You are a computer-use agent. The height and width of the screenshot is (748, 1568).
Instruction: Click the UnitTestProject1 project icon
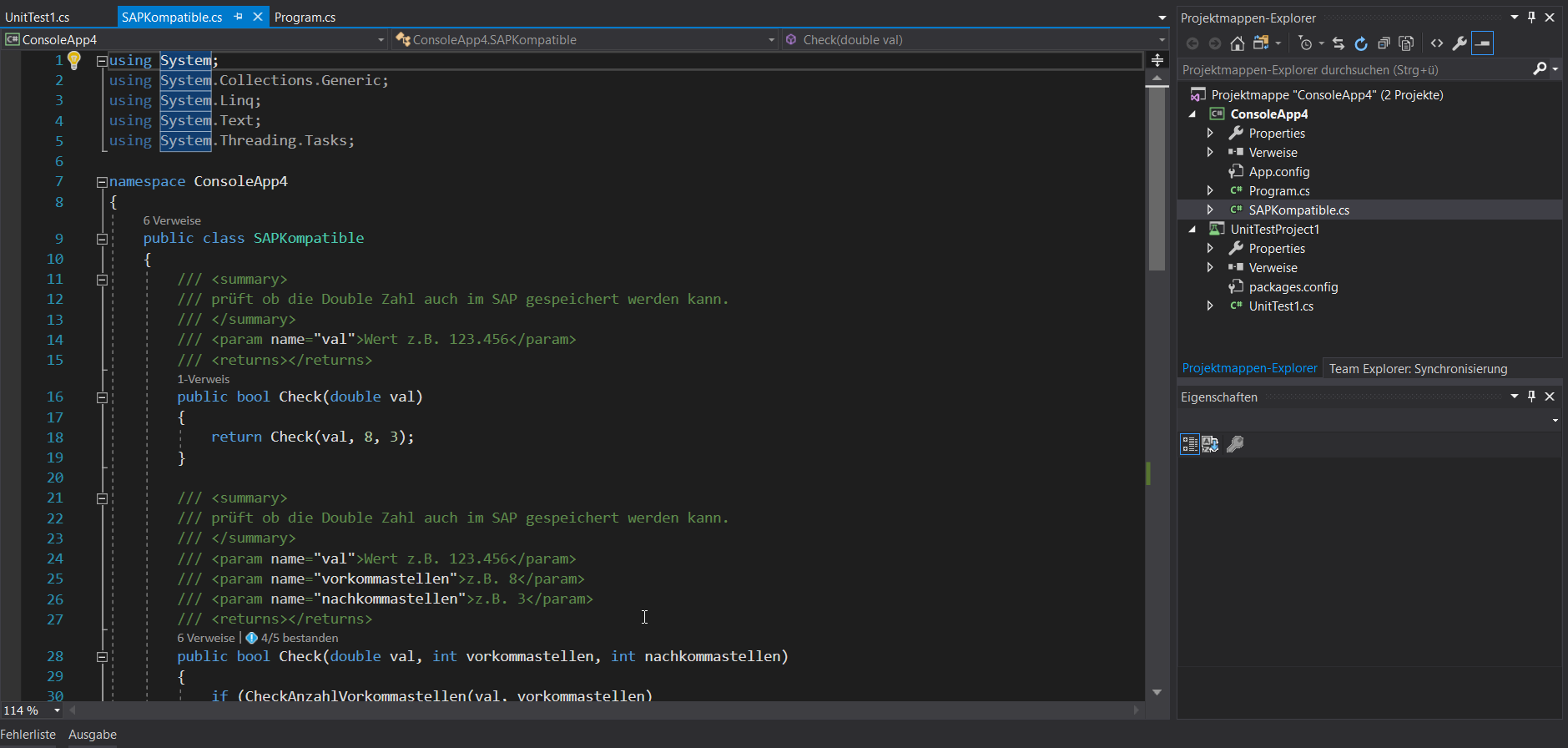(1217, 229)
